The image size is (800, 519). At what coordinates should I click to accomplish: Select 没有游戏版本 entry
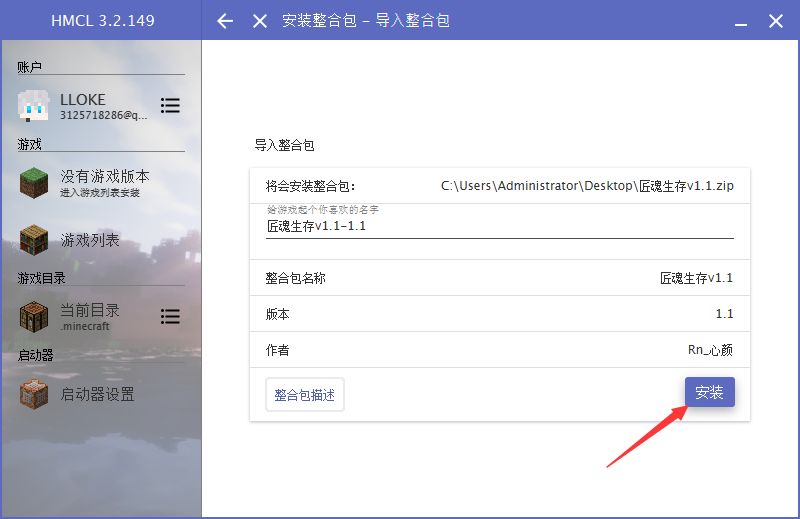(105, 183)
